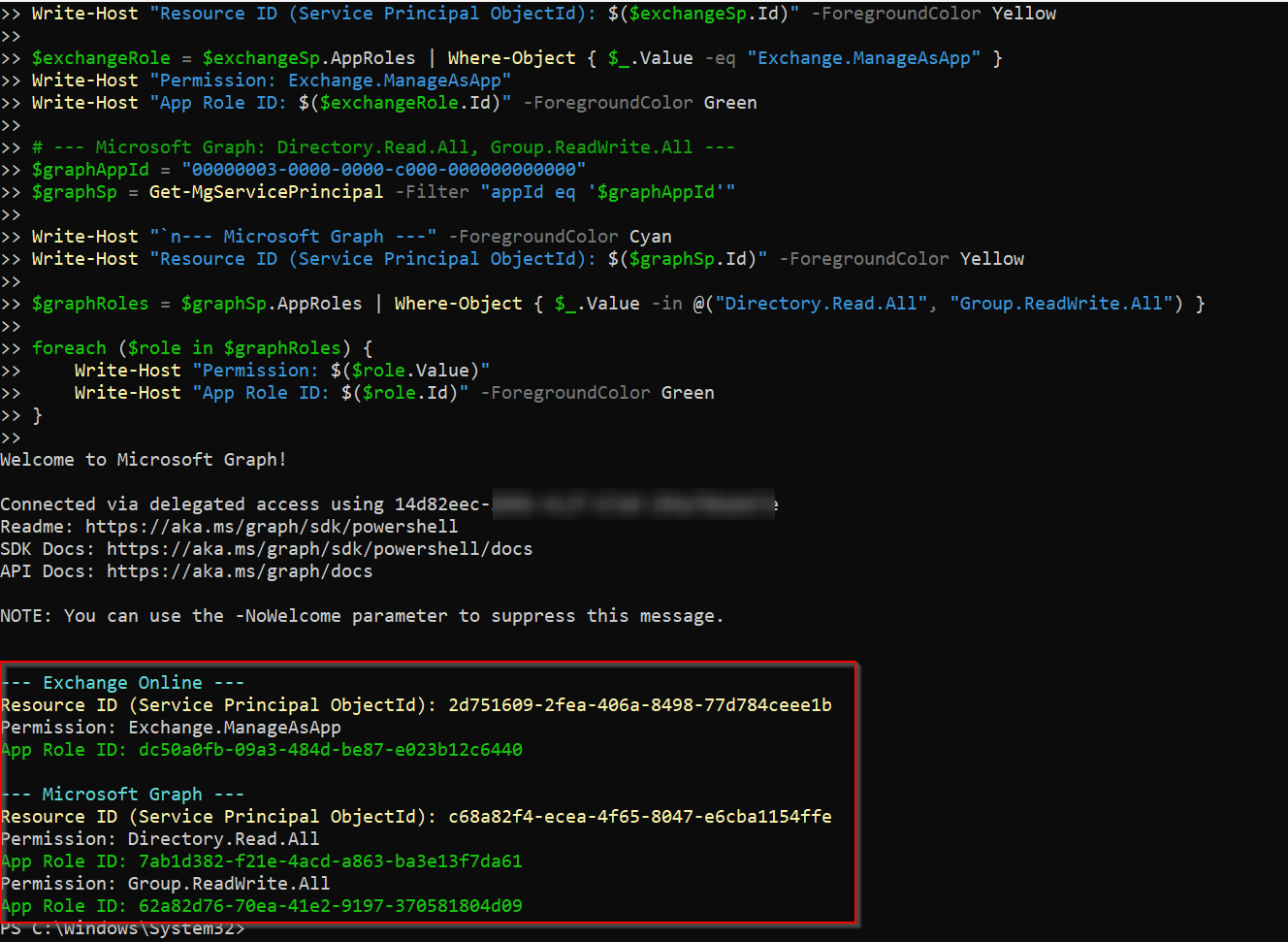
Task: Select App Role ID 62a82d76-70ea-41e2-9197-370581804d09
Action: pos(331,906)
